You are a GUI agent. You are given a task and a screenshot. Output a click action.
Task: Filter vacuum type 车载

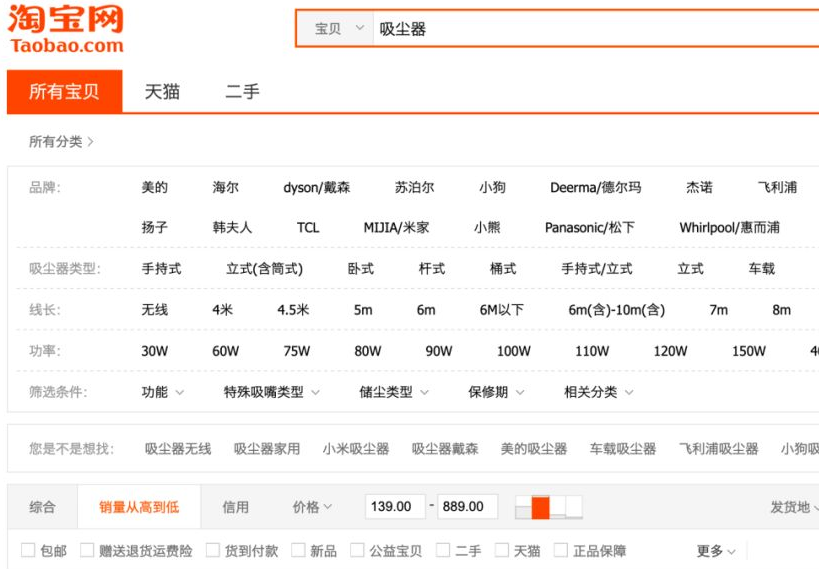tap(762, 269)
